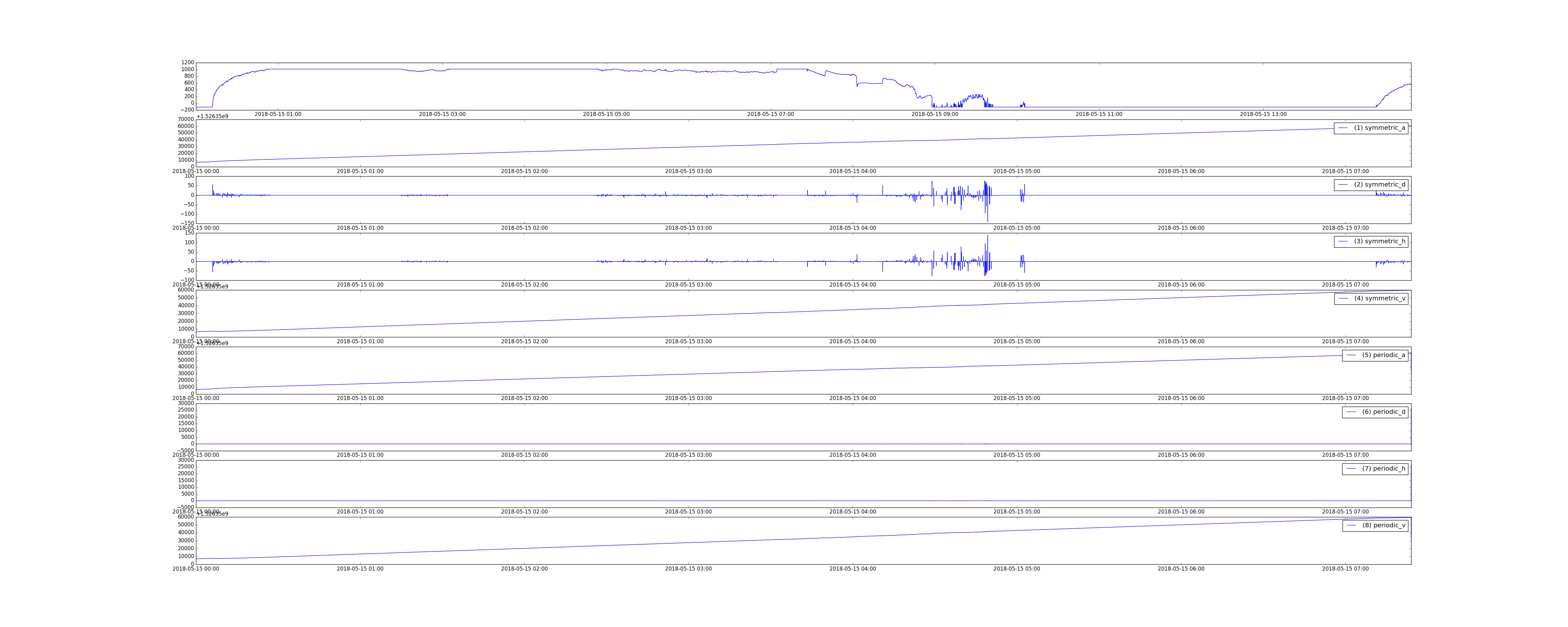Click the "70000" y-axis value of periodic_a plot
1568x627 pixels.
click(x=186, y=347)
